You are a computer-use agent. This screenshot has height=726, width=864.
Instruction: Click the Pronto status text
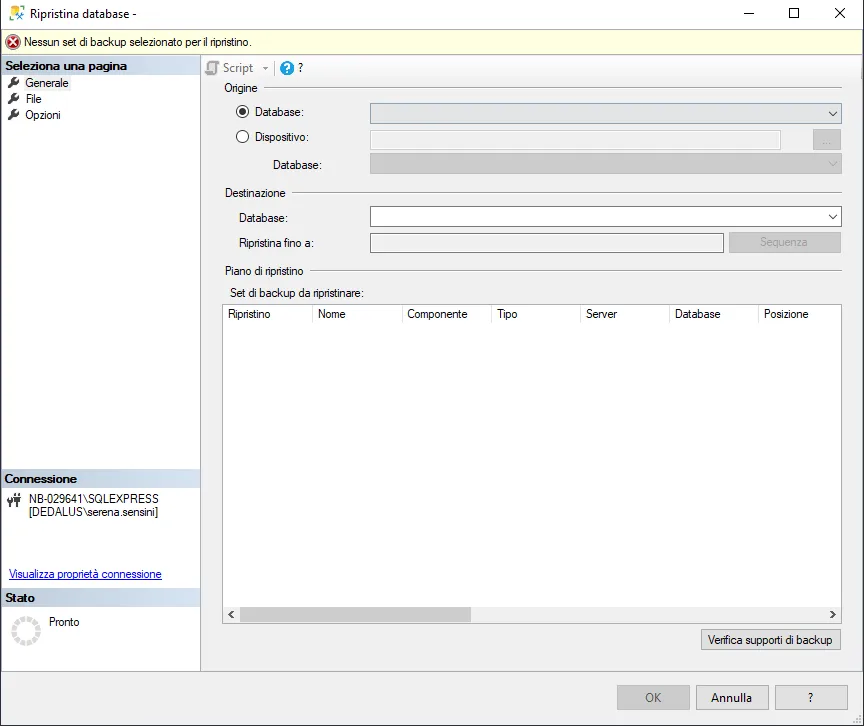(x=64, y=622)
